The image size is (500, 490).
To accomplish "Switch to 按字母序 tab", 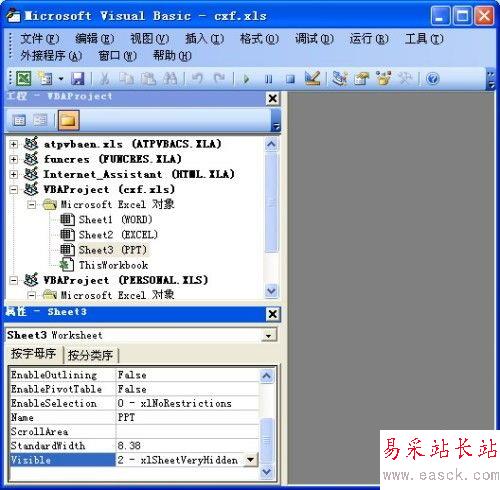I will pos(33,354).
